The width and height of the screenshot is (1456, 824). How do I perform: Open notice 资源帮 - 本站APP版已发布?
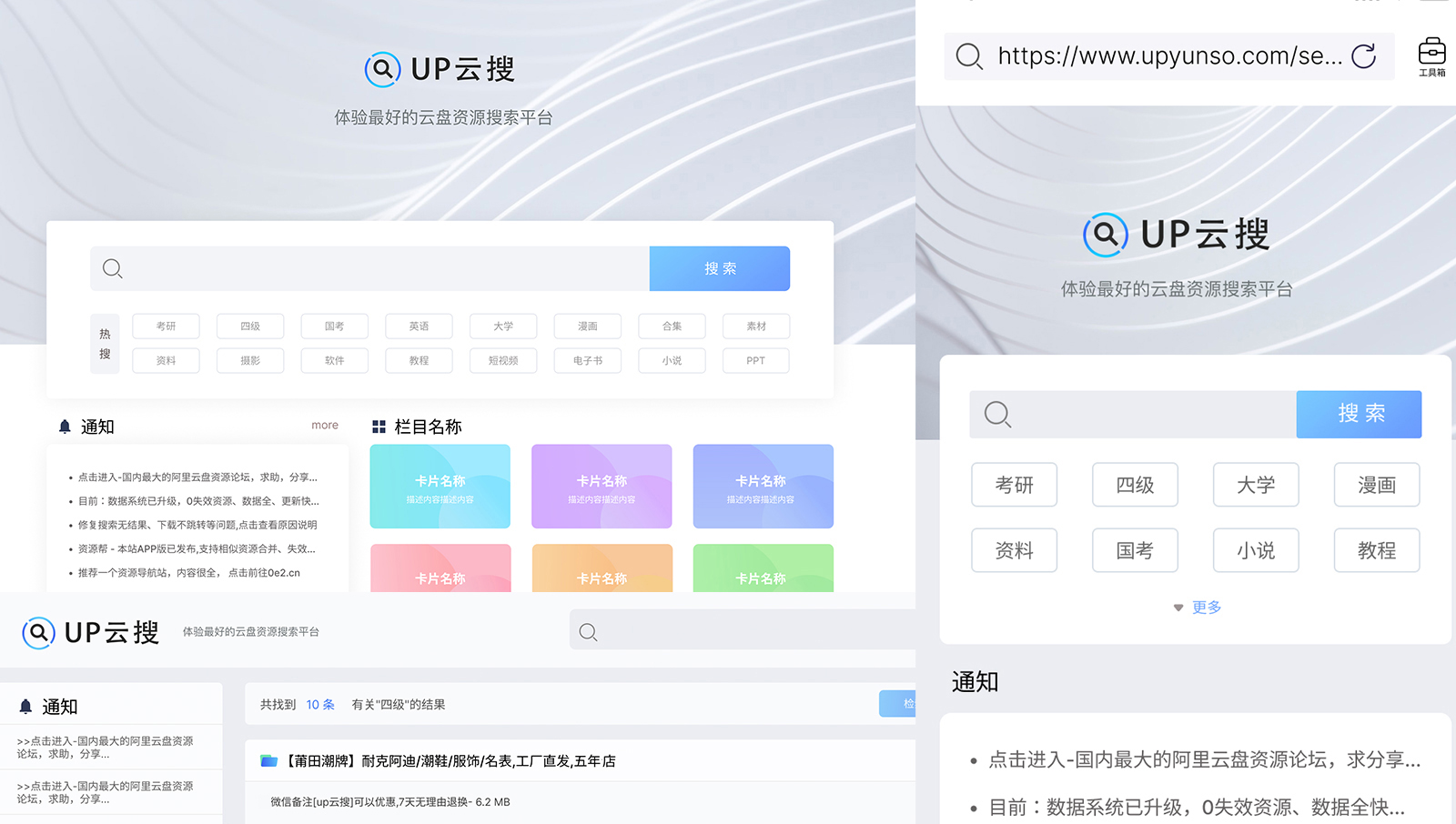click(197, 548)
